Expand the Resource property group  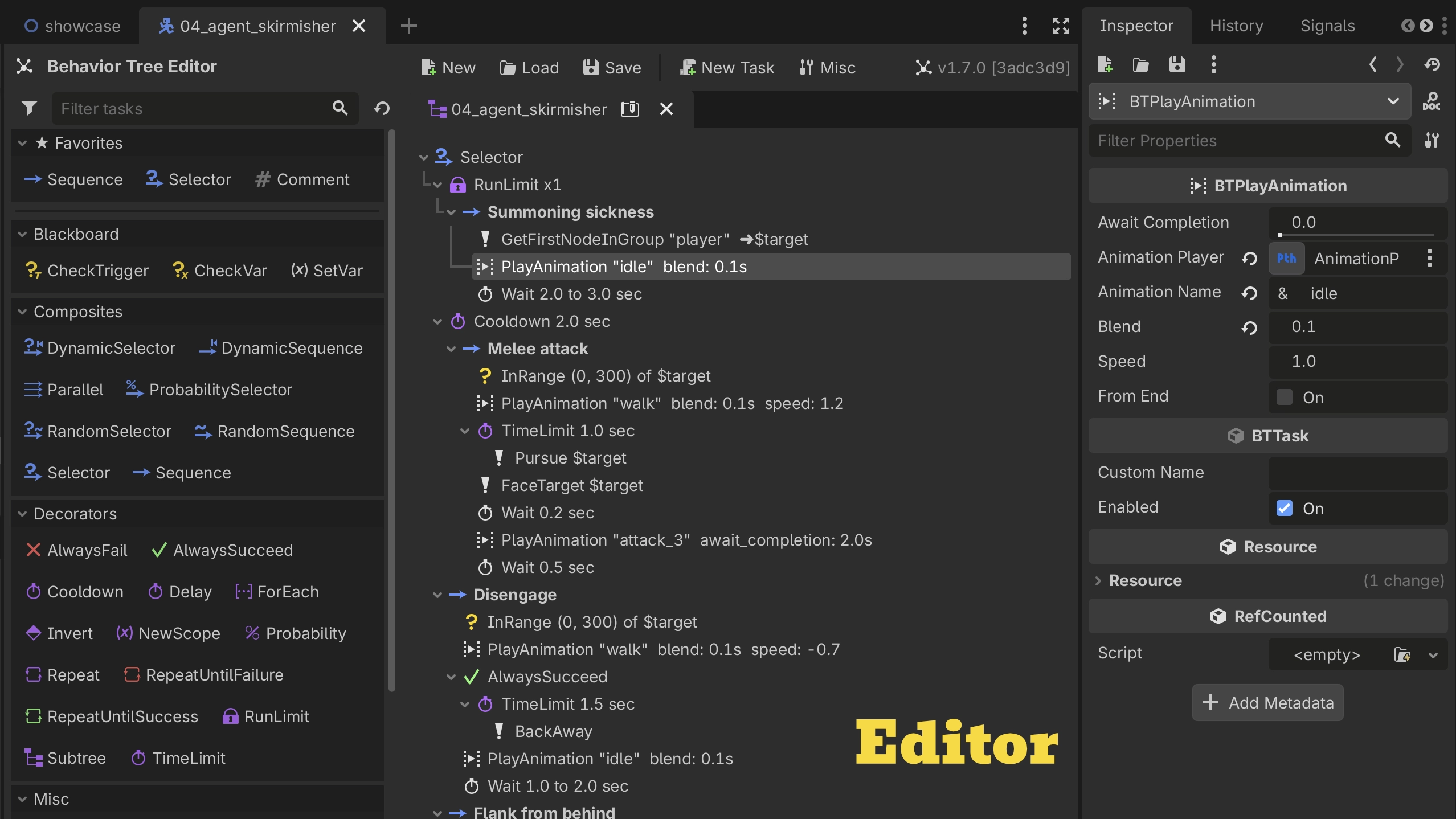pyautogui.click(x=1098, y=580)
